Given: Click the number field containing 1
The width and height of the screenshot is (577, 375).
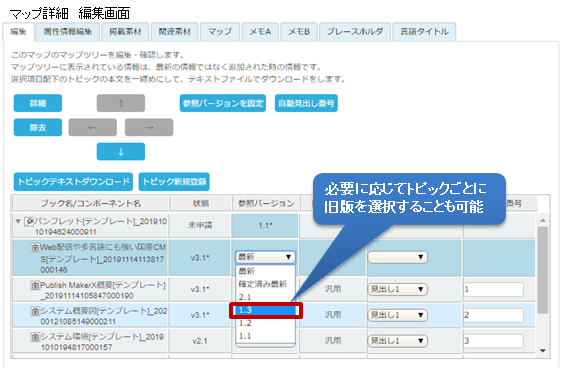Looking at the screenshot, I should pyautogui.click(x=493, y=289).
